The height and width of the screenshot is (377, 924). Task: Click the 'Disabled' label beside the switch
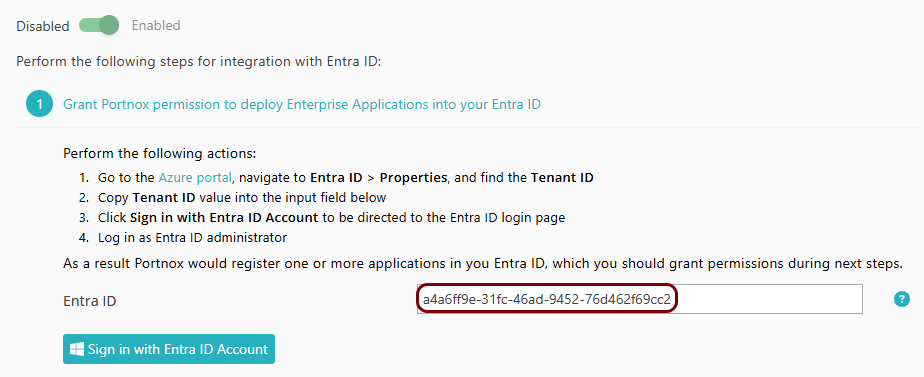point(42,26)
